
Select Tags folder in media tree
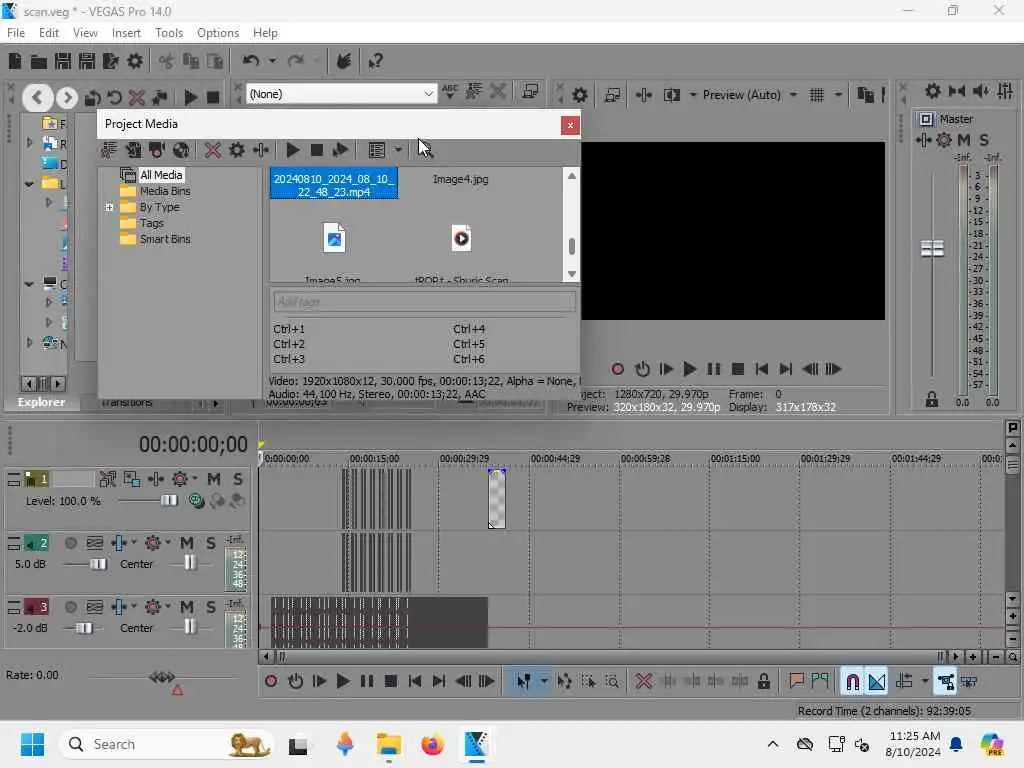tap(152, 223)
